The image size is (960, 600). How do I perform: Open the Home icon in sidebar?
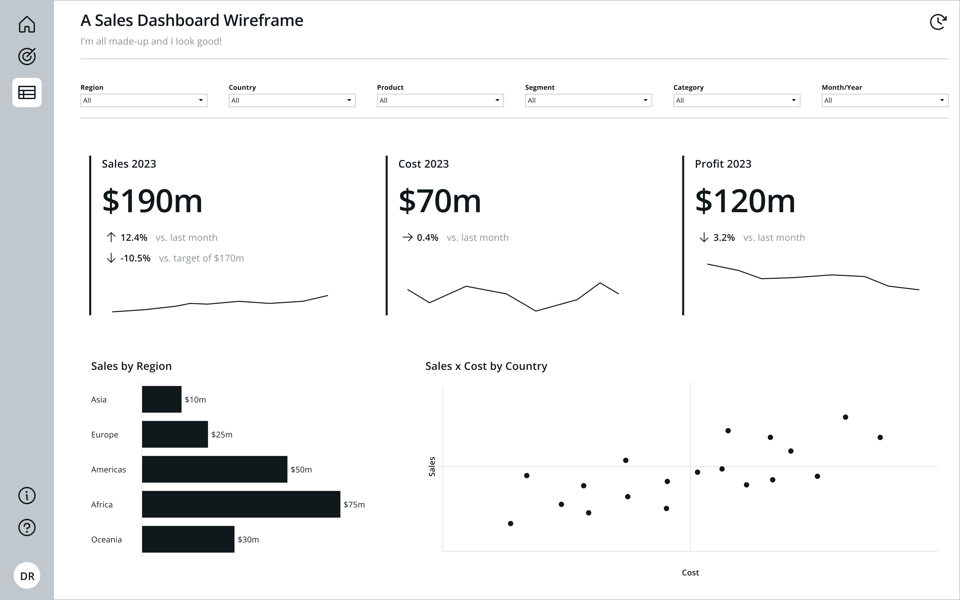pos(27,24)
